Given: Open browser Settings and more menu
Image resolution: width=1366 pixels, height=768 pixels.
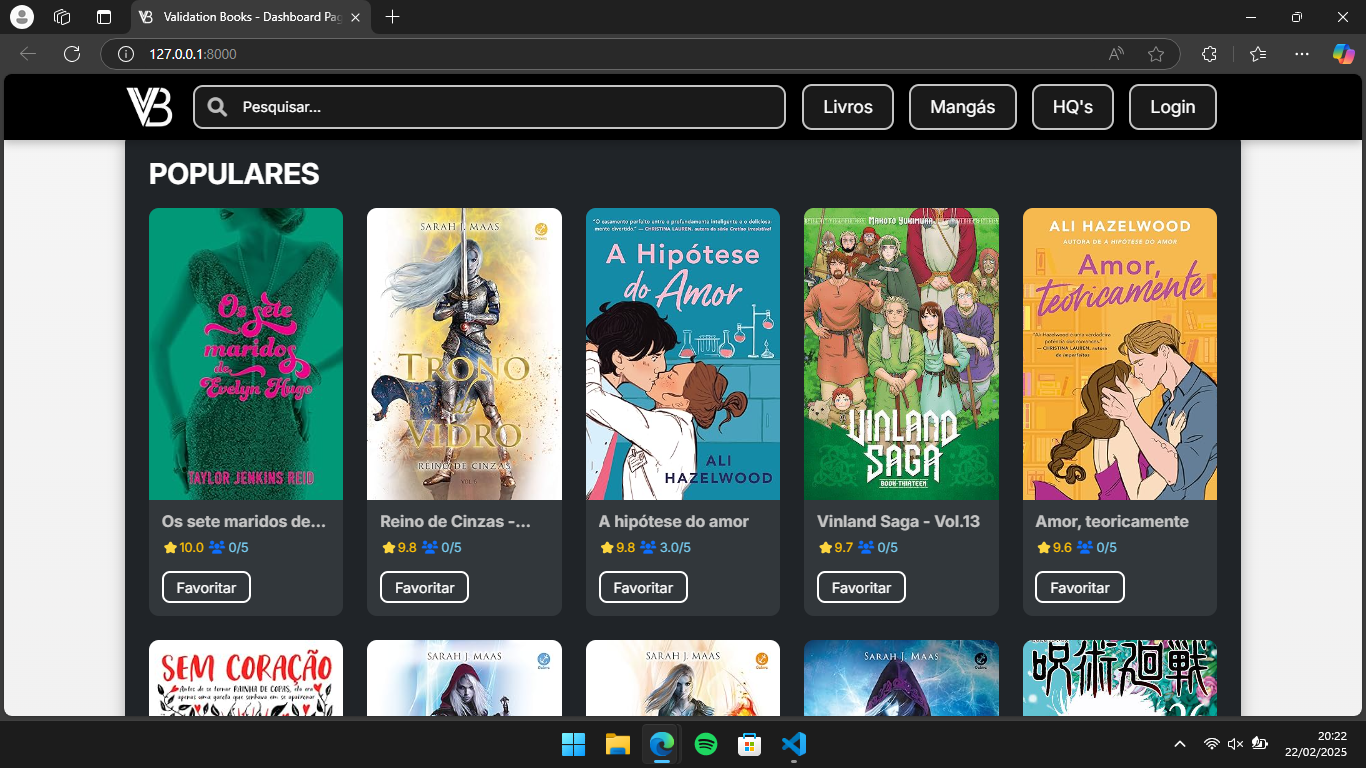Looking at the screenshot, I should [x=1301, y=54].
